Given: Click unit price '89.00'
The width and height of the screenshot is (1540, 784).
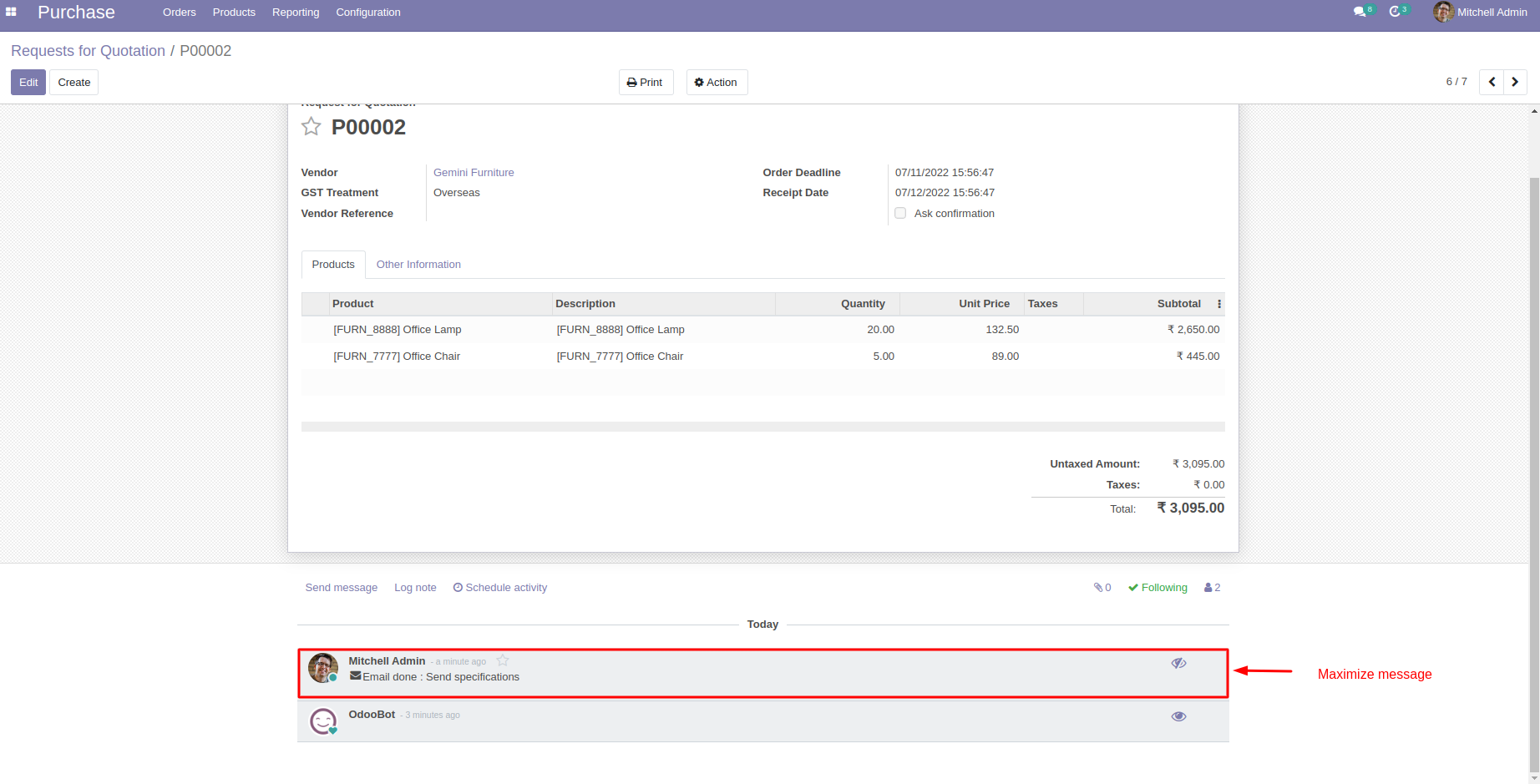Looking at the screenshot, I should (x=1006, y=357).
